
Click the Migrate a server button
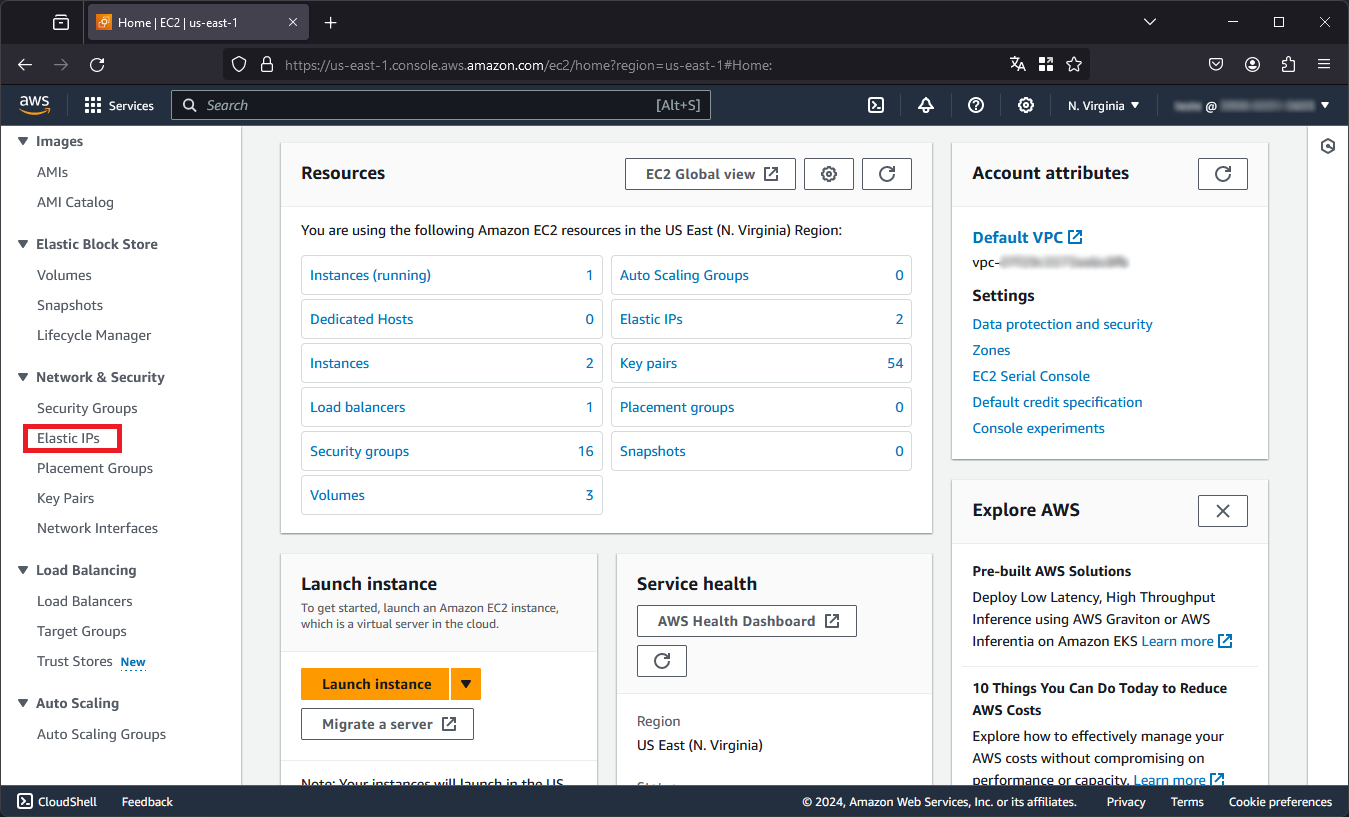387,724
